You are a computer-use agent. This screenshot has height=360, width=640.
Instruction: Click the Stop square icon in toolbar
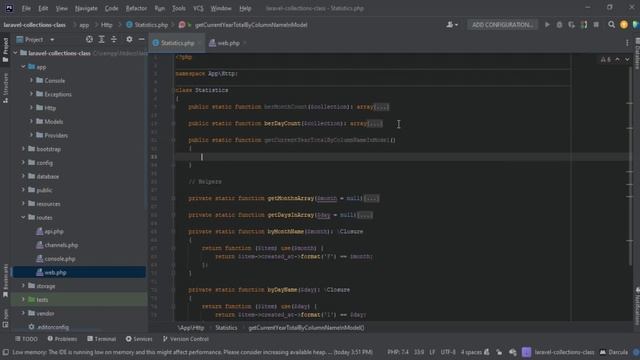[596, 25]
